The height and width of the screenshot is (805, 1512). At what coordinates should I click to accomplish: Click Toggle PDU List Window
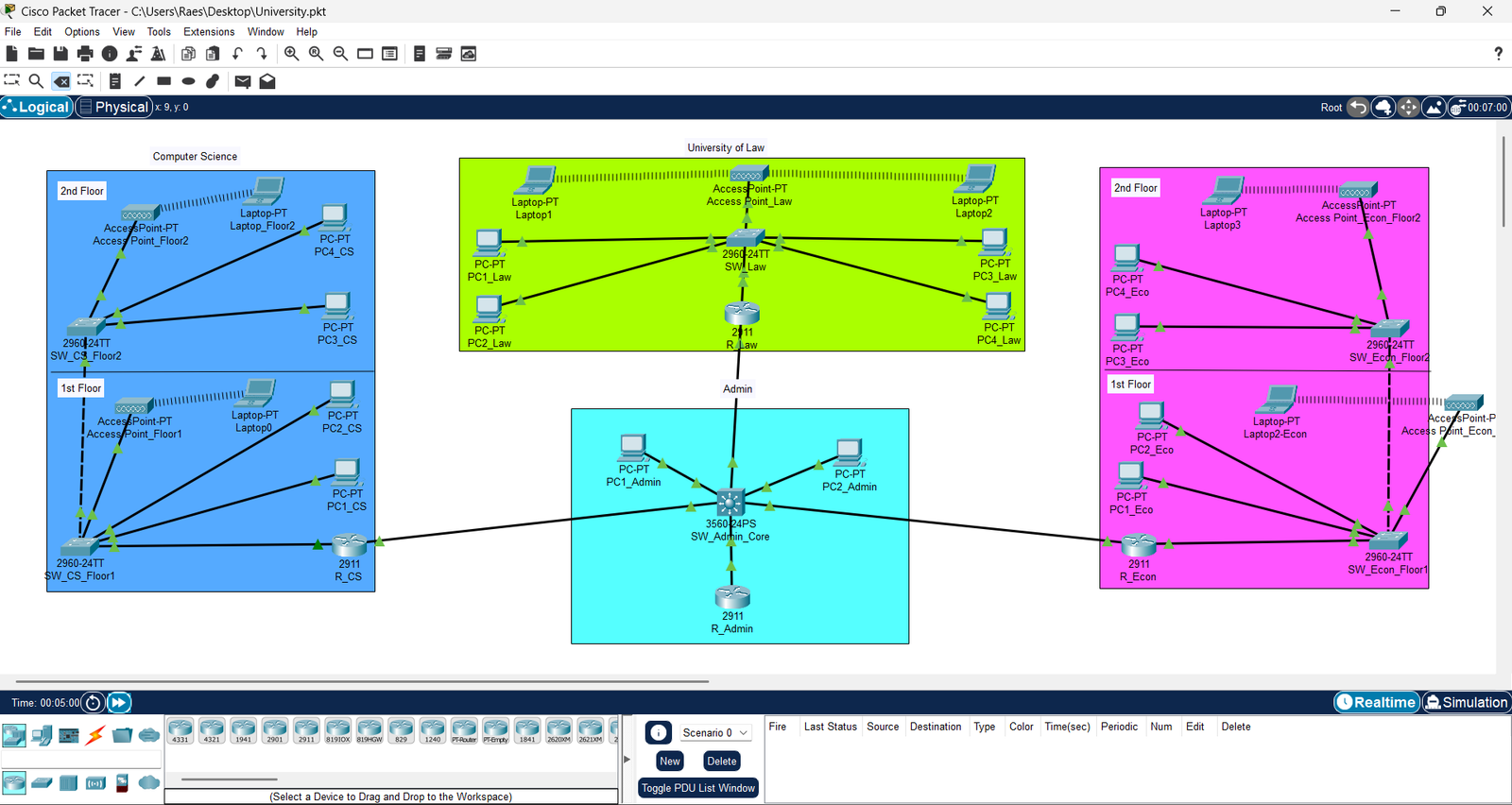[698, 788]
